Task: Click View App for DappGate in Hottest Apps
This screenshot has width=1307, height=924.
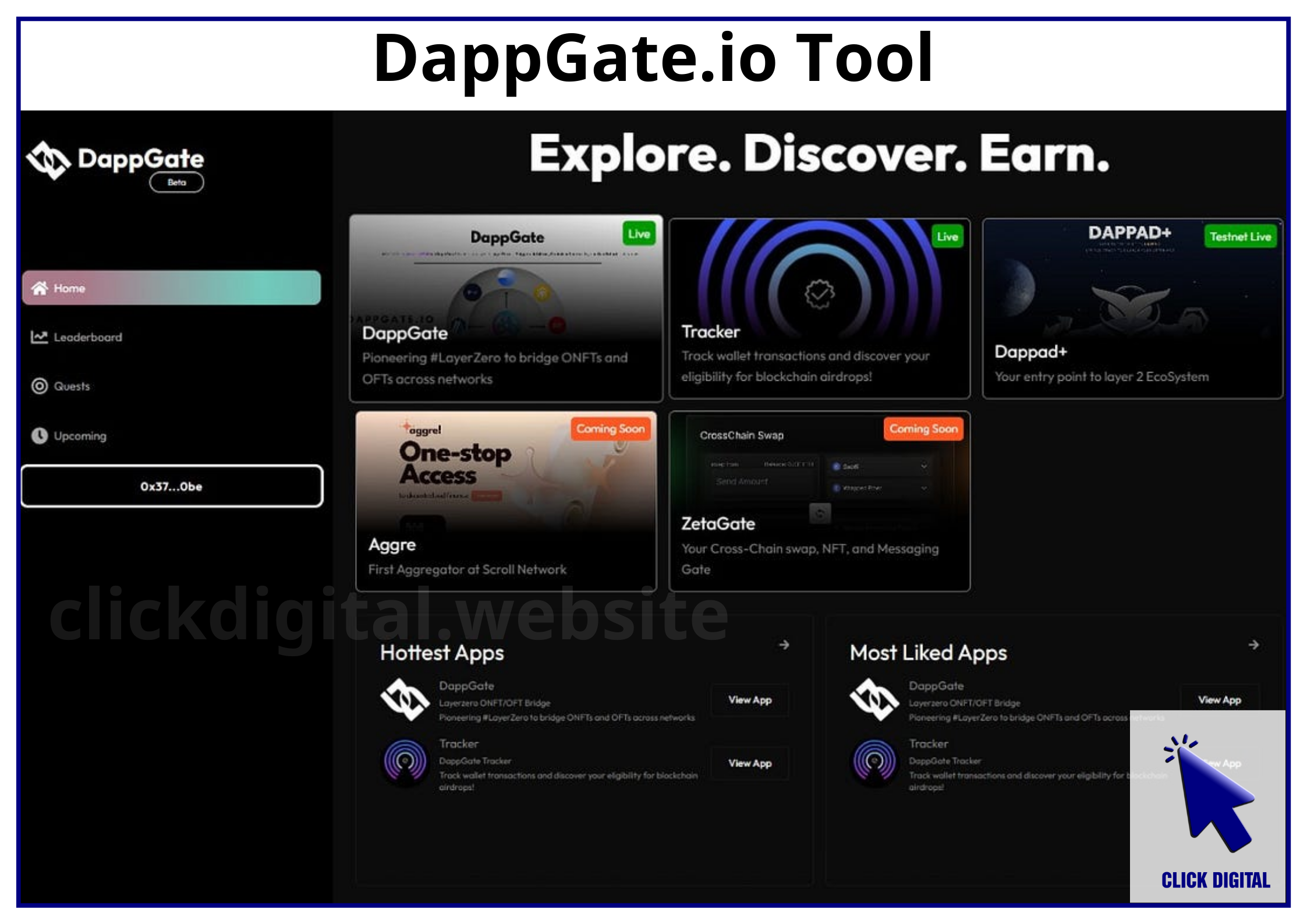Action: click(x=750, y=700)
